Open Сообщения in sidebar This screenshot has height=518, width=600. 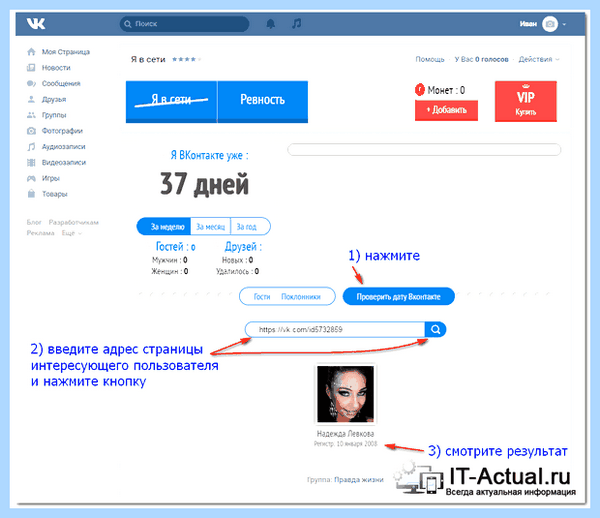click(61, 83)
